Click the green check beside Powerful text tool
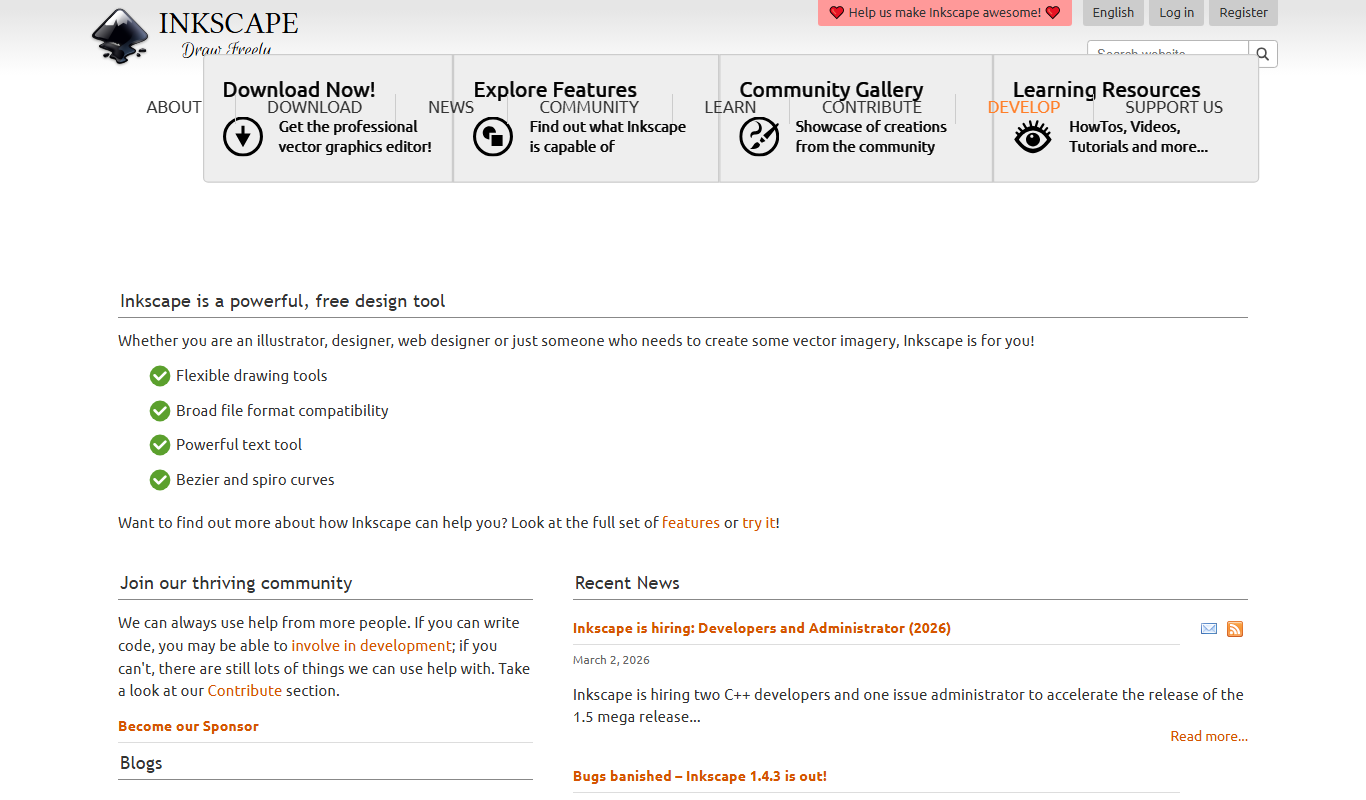The image size is (1366, 800). [x=160, y=445]
